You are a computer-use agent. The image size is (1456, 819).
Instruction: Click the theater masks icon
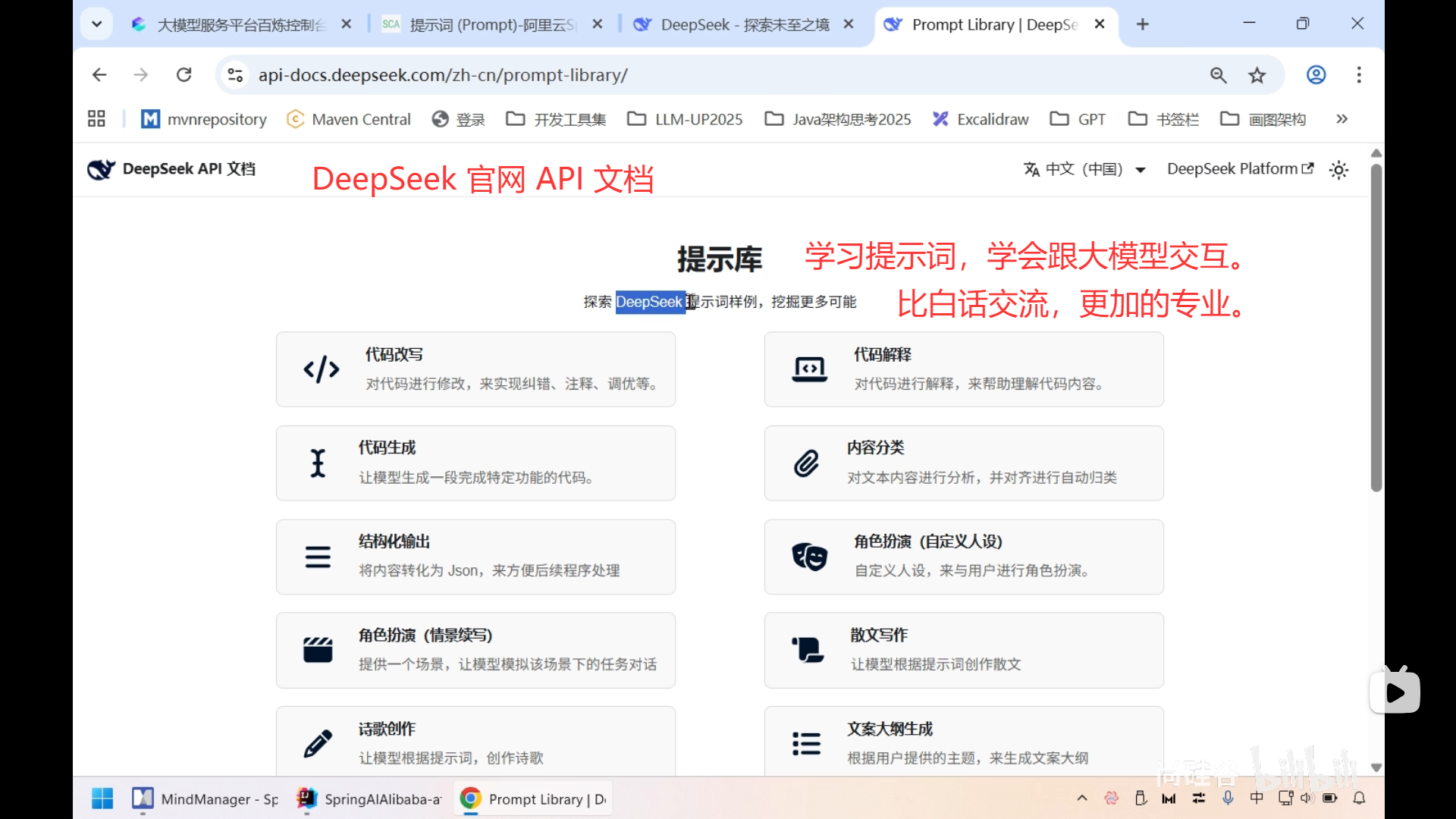[809, 557]
